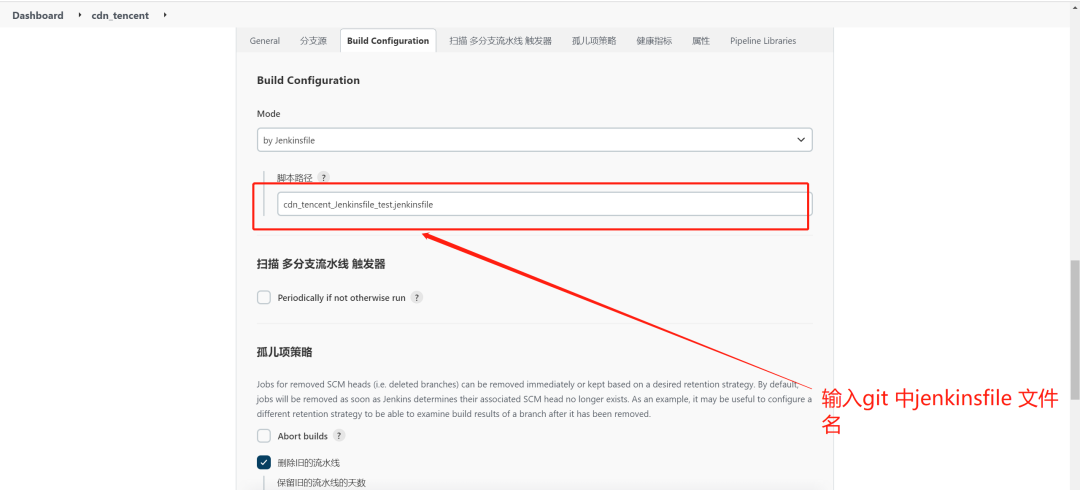Open help icon beside Abort builds

[x=339, y=436]
